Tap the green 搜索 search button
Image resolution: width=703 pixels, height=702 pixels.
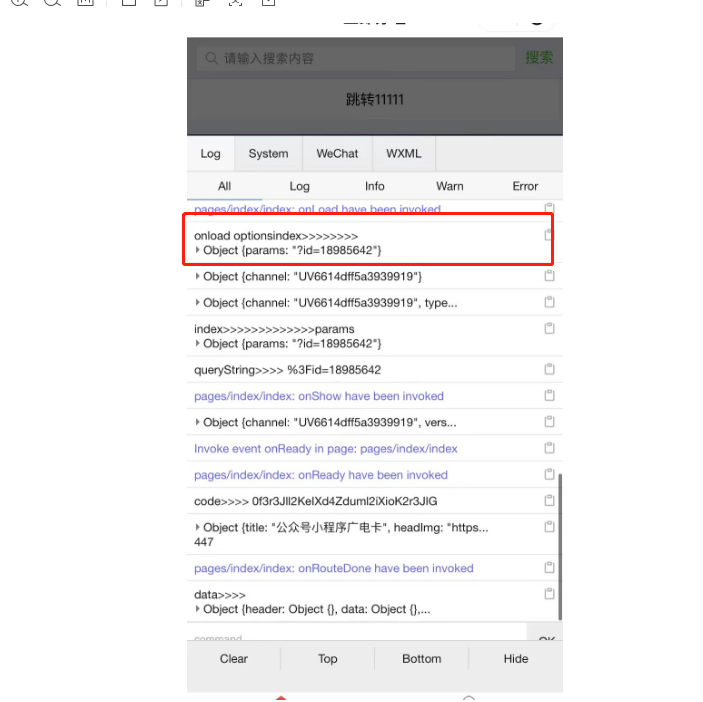coord(539,57)
